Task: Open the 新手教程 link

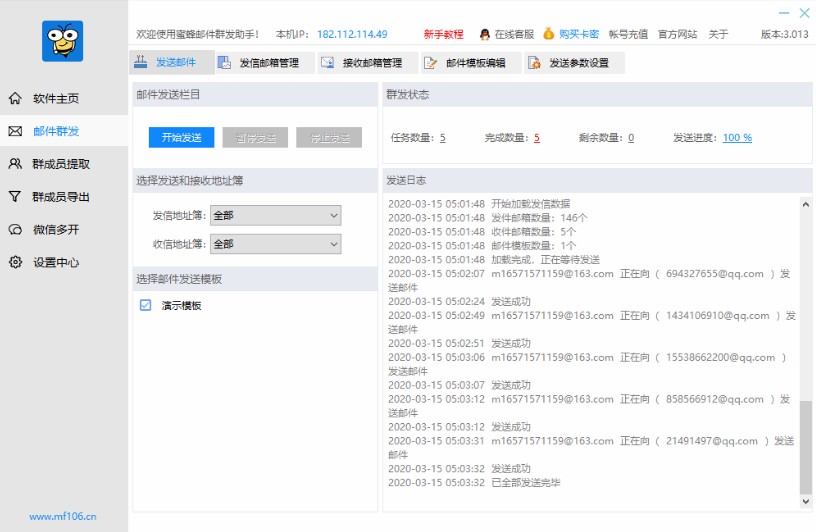Action: tap(443, 34)
